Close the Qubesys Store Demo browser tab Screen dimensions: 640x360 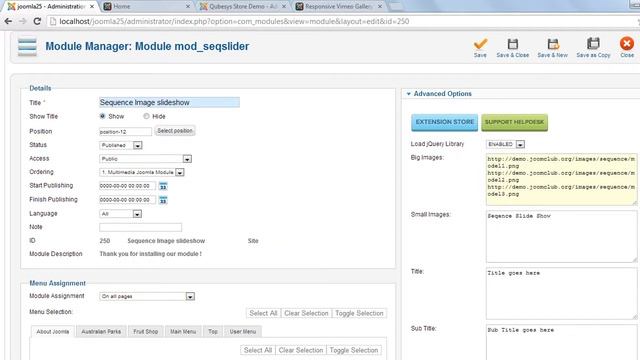click(284, 7)
